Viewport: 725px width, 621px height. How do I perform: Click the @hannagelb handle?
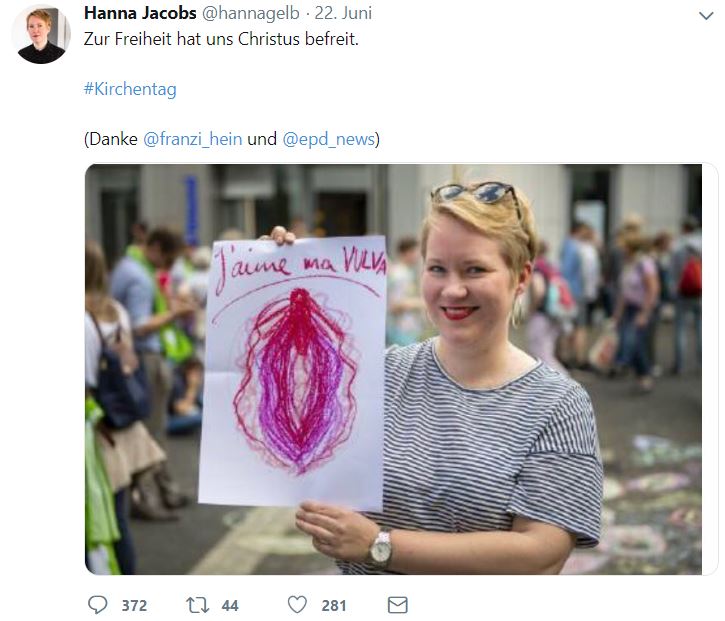251,13
